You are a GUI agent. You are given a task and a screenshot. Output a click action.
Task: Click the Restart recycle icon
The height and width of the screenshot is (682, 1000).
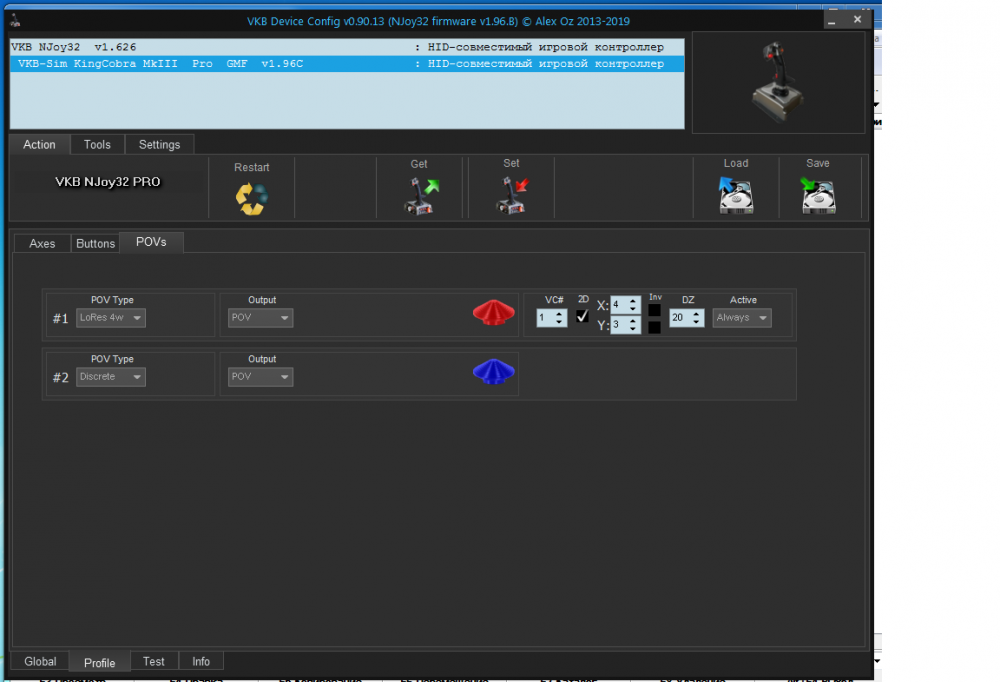(251, 199)
